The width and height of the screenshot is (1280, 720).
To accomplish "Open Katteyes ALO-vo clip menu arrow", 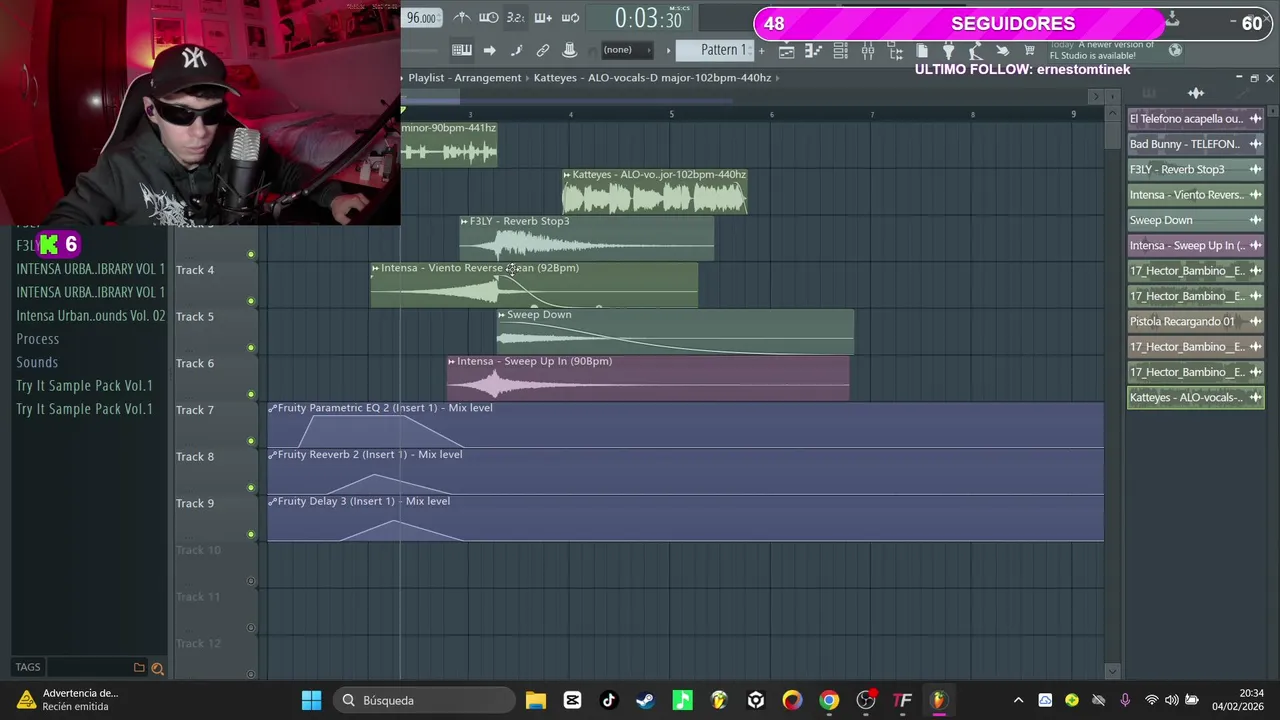I will 567,175.
